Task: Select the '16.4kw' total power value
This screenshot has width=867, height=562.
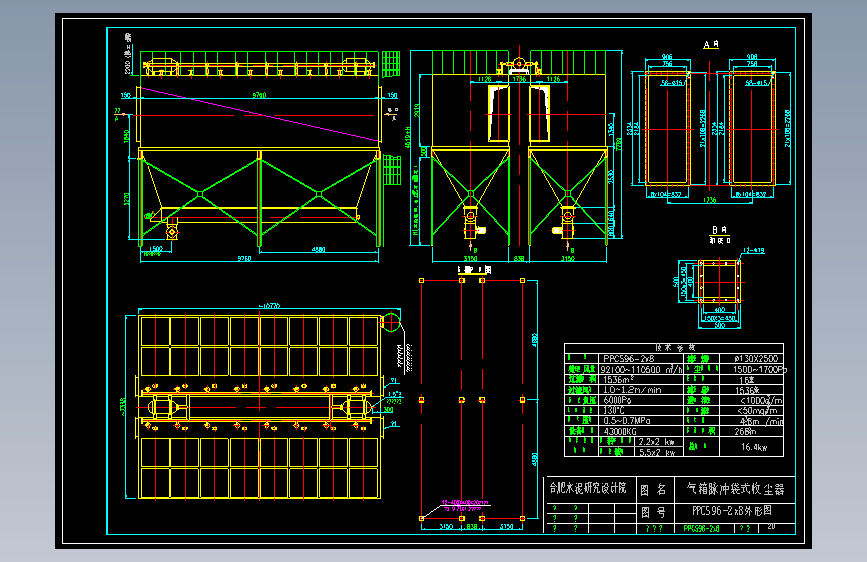Action: [754, 447]
